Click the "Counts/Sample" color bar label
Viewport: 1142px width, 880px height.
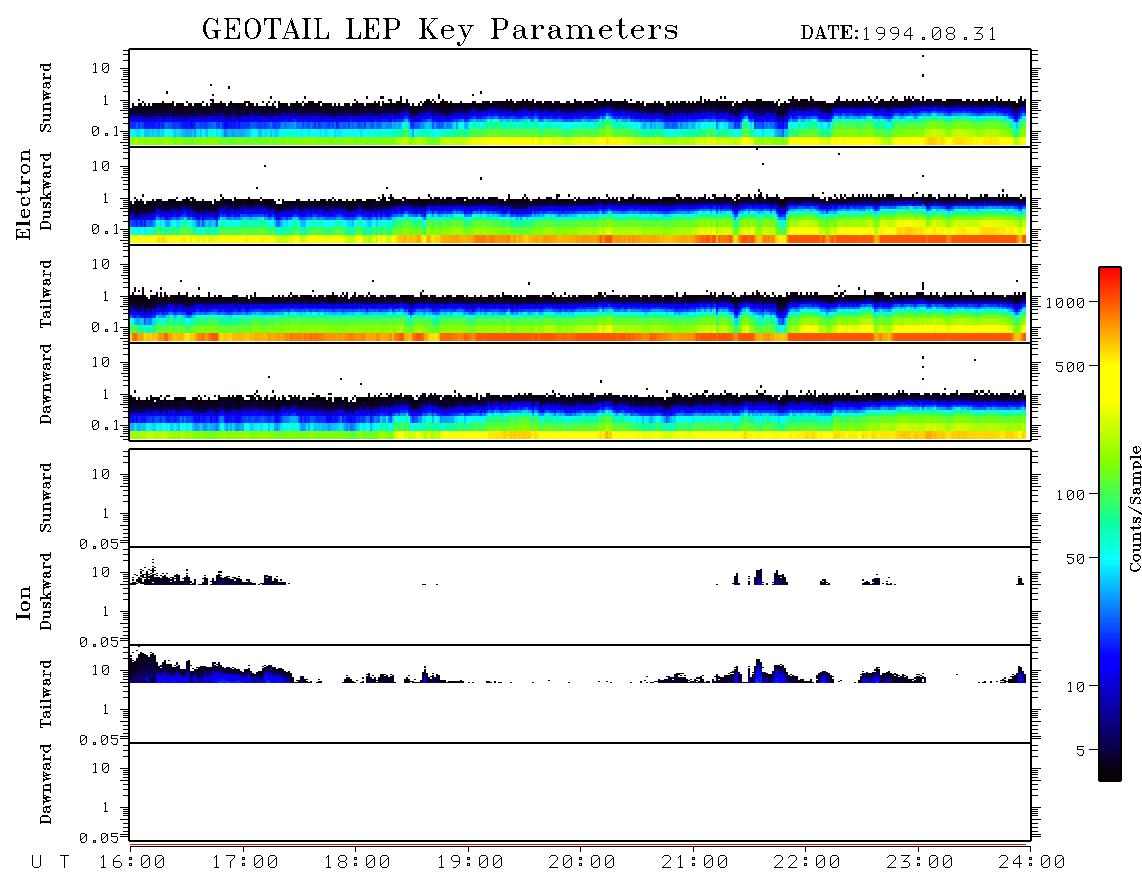click(x=1135, y=508)
